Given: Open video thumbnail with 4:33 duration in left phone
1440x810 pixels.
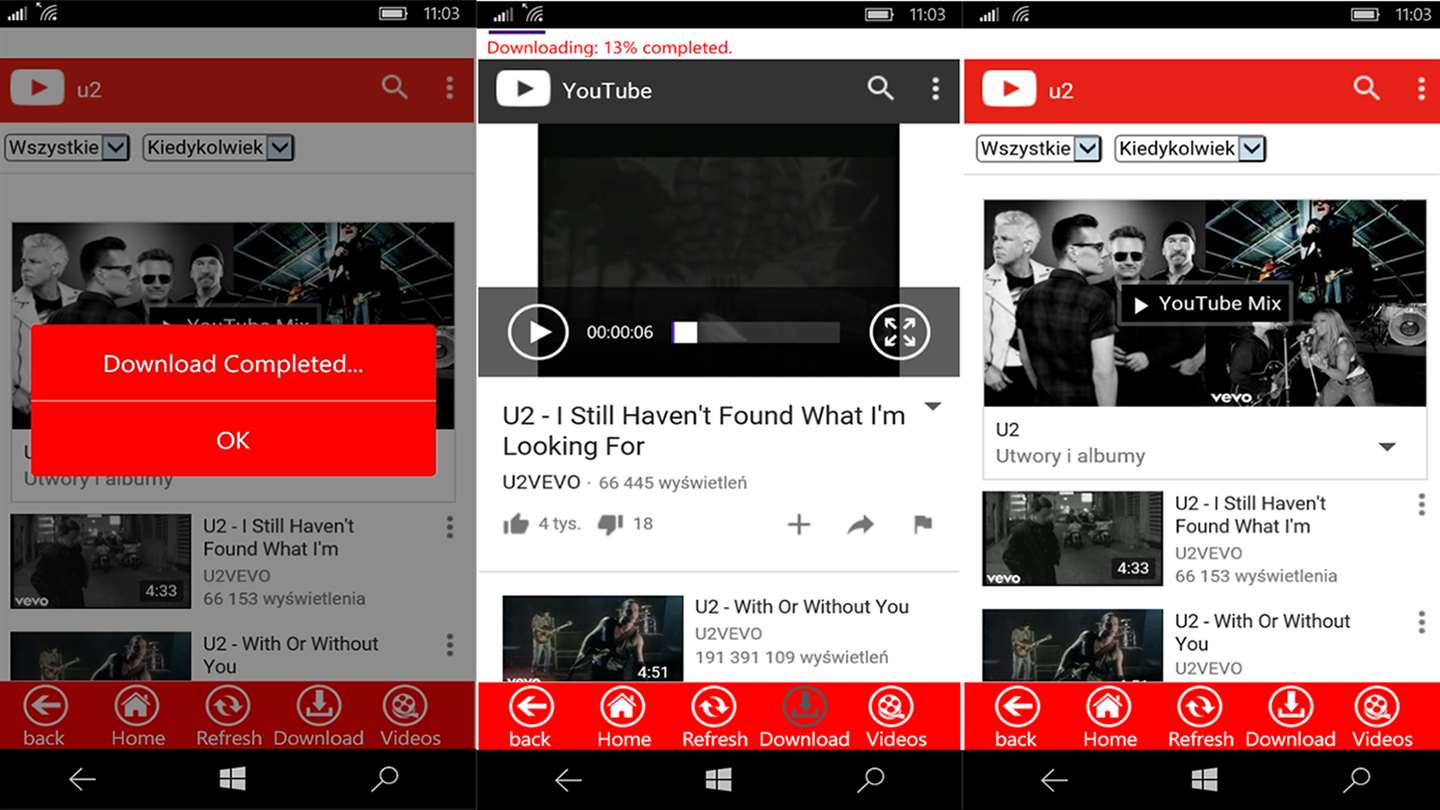Looking at the screenshot, I should (100, 561).
